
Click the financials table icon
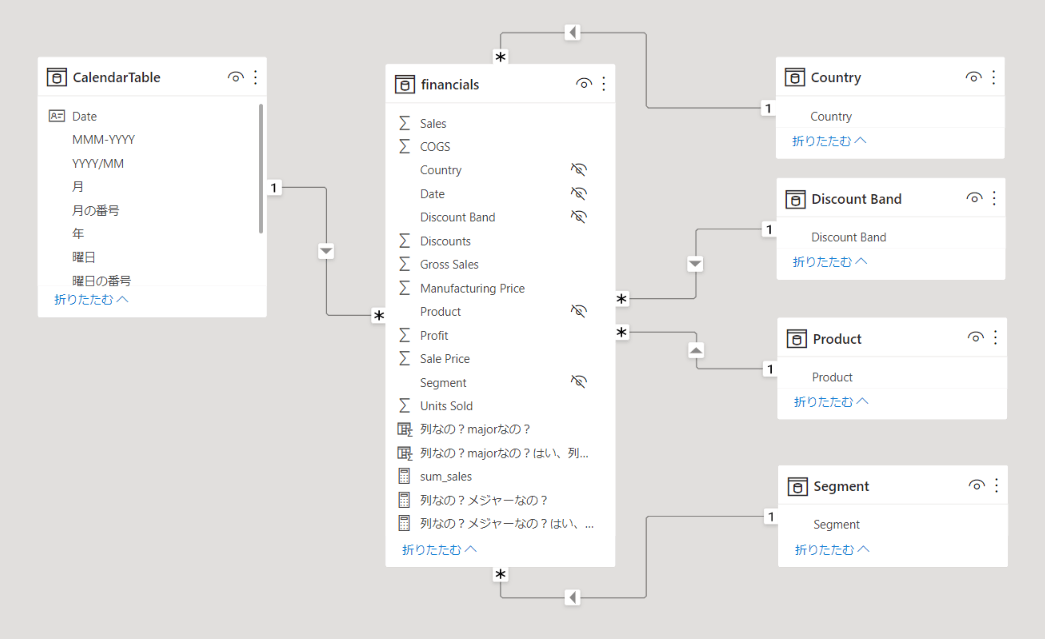405,85
